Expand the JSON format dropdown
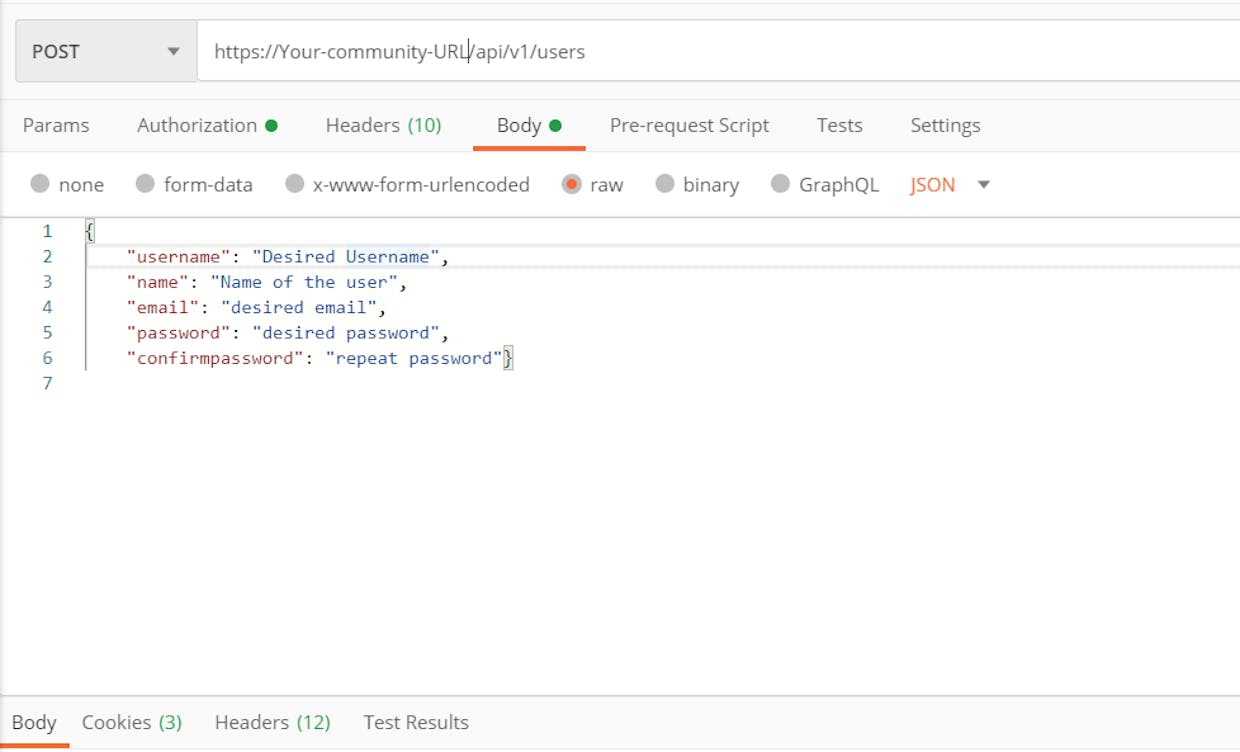 950,184
